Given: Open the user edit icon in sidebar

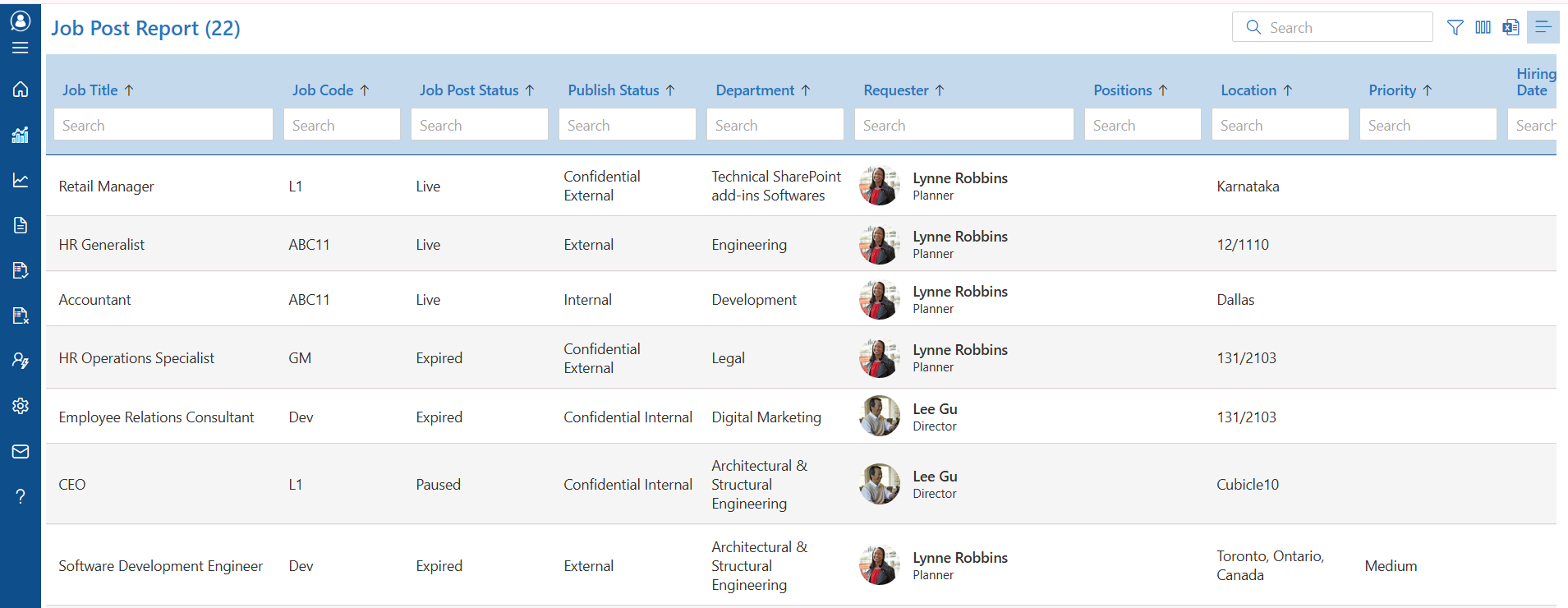Looking at the screenshot, I should [21, 361].
